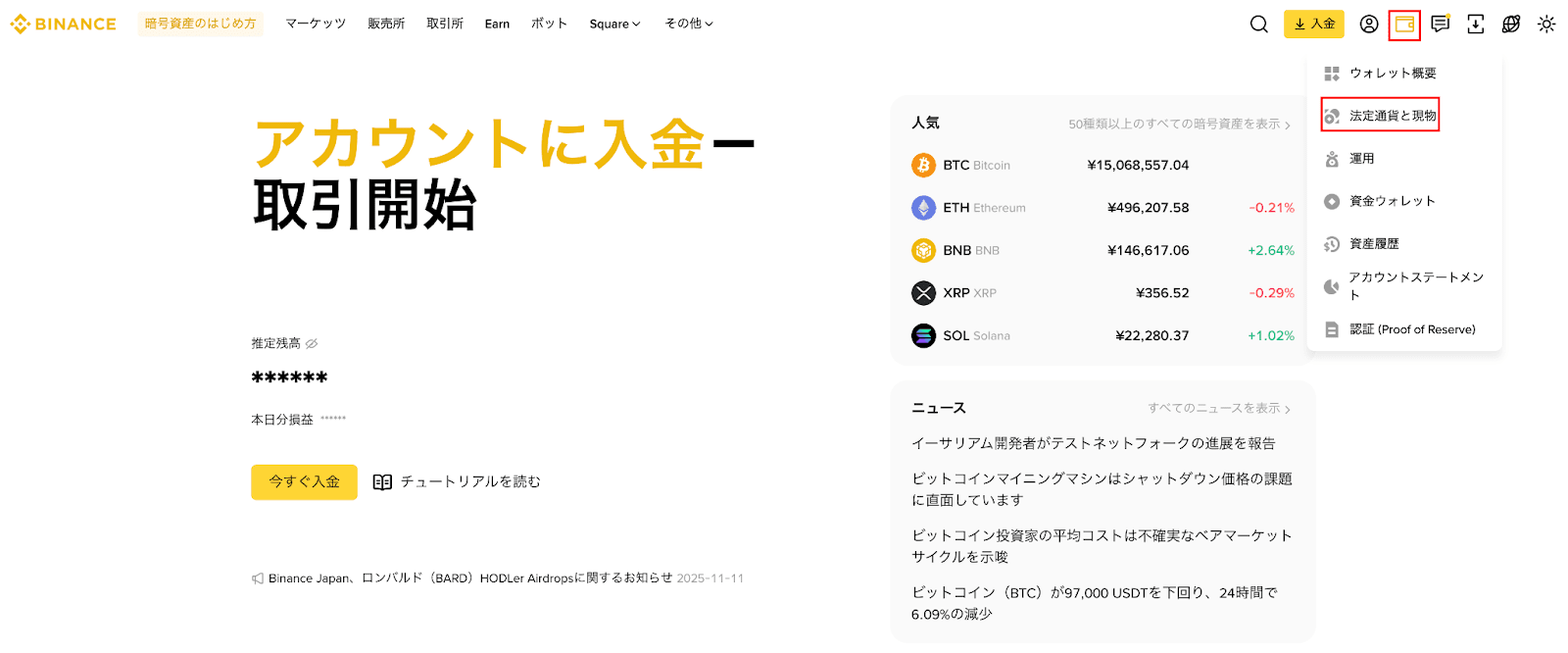This screenshot has width=1568, height=653.
Task: Open the Ethereum testnet fork news headline
Action: (x=1093, y=443)
